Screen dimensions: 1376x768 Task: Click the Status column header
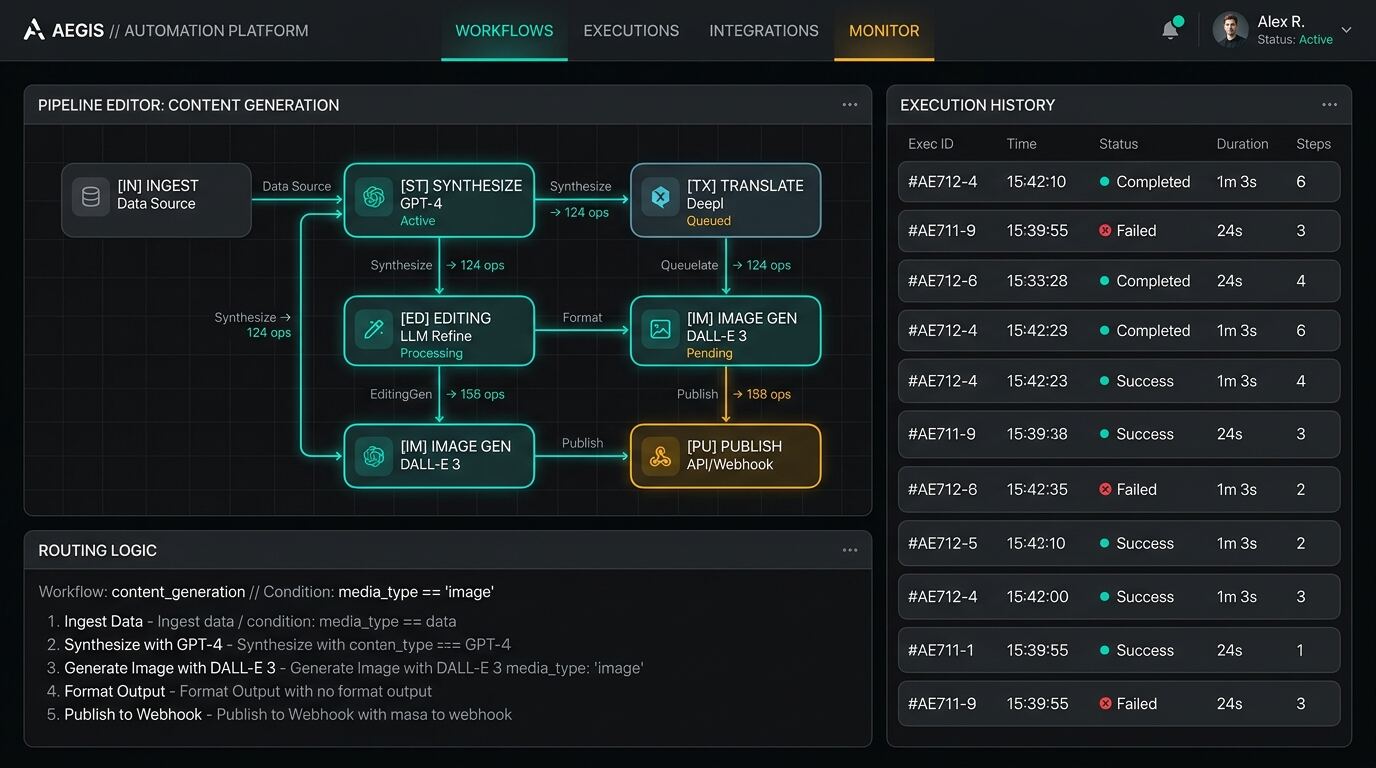tap(1118, 144)
